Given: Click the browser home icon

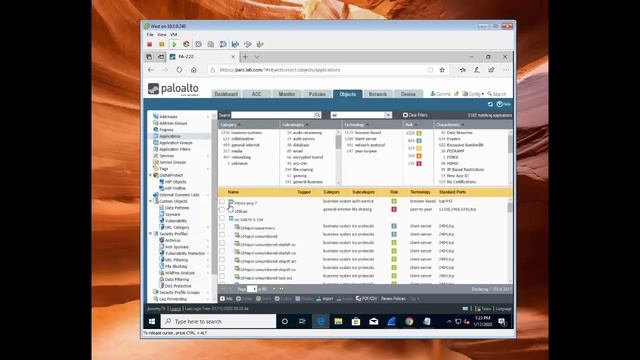Looking at the screenshot, I should point(193,70).
